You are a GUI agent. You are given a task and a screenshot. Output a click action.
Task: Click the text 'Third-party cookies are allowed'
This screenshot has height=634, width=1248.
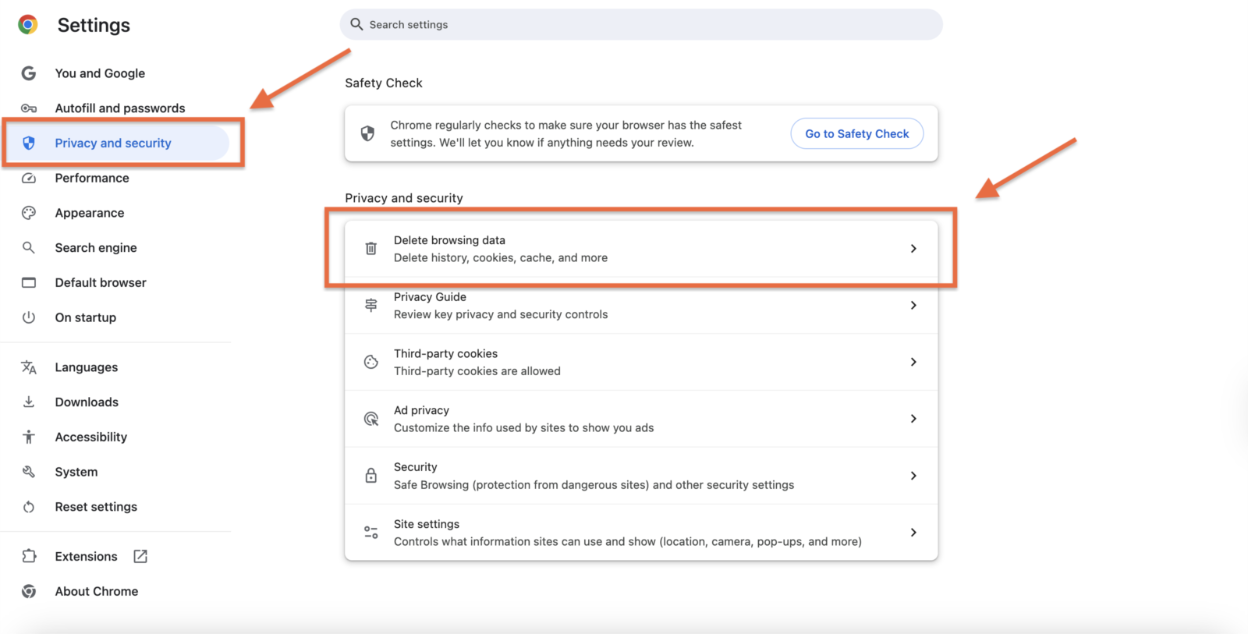477,371
